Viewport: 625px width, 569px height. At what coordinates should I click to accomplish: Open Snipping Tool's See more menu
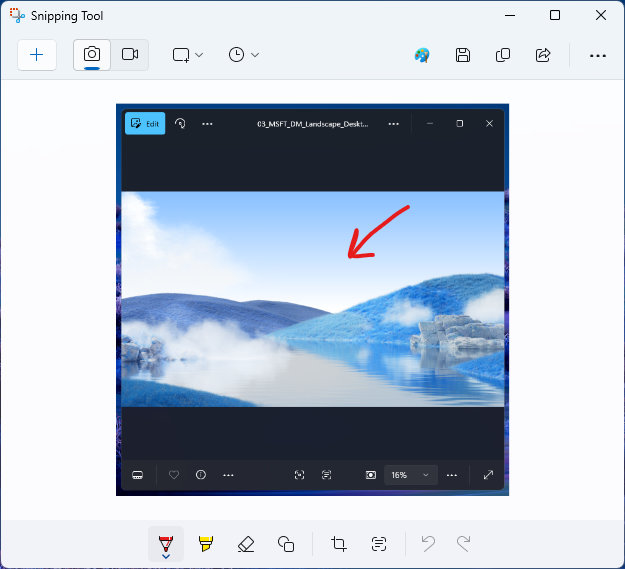click(x=597, y=56)
